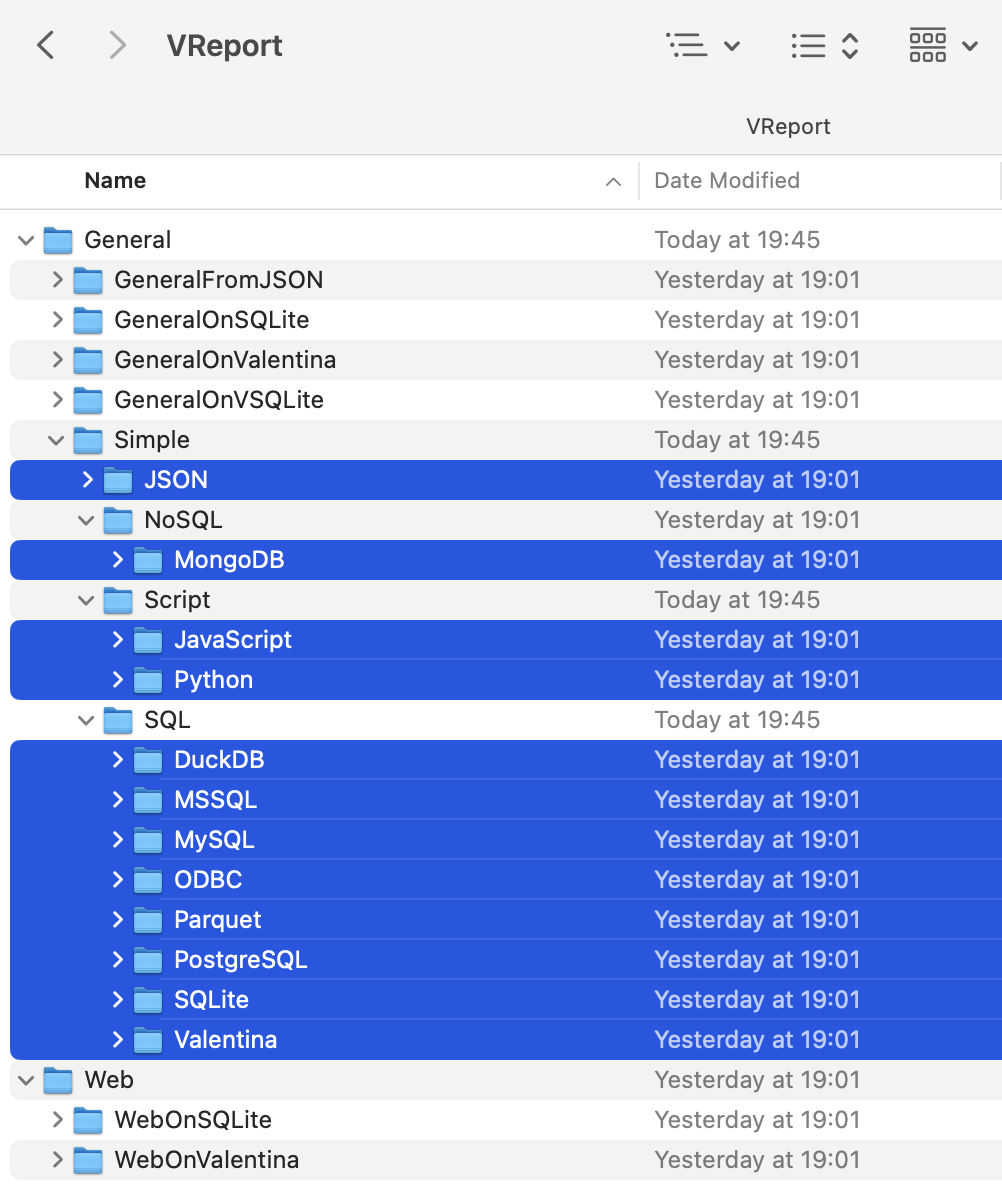This screenshot has width=1002, height=1192.
Task: Expand the Valentina folder
Action: (x=117, y=1040)
